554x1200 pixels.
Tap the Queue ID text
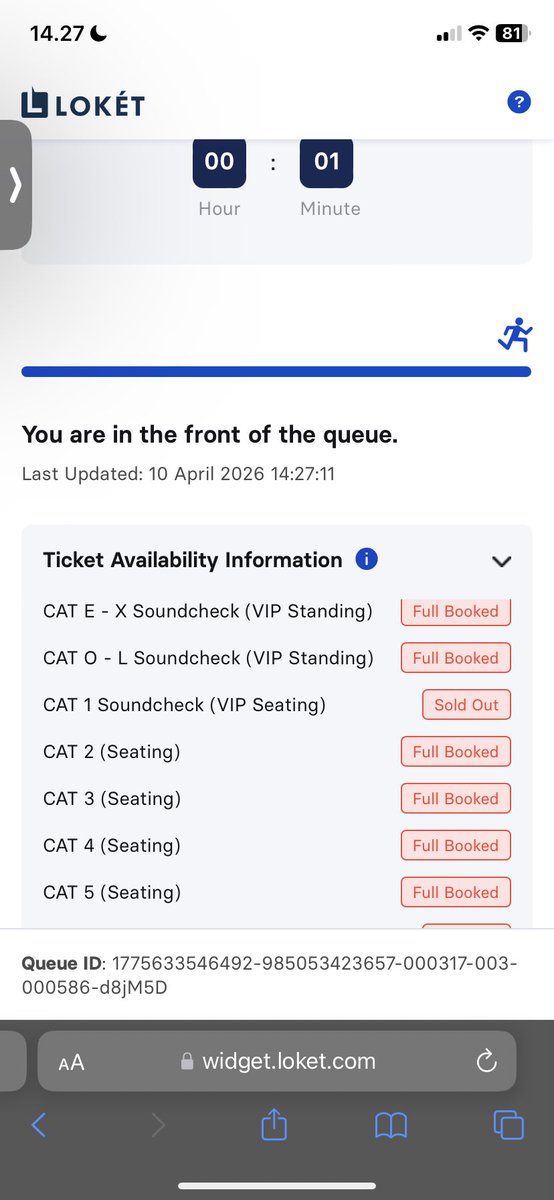[x=270, y=975]
